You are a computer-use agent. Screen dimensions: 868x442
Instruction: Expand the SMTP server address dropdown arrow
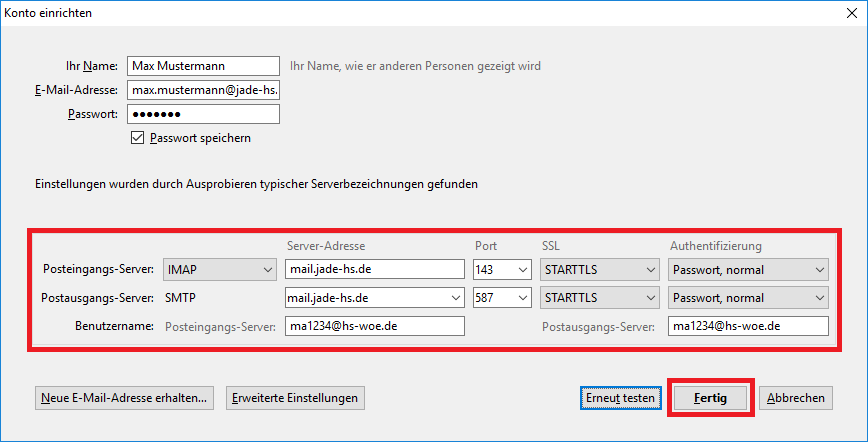tap(456, 298)
